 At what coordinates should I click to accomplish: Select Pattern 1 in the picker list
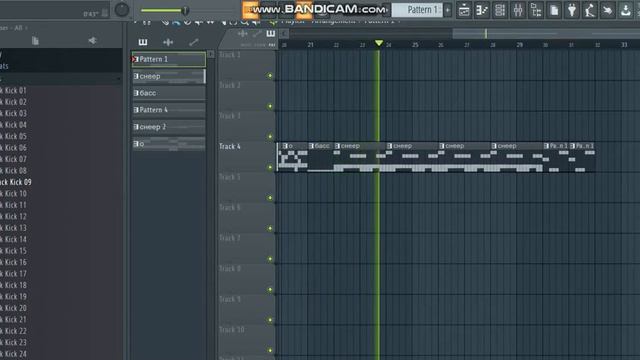pos(169,59)
